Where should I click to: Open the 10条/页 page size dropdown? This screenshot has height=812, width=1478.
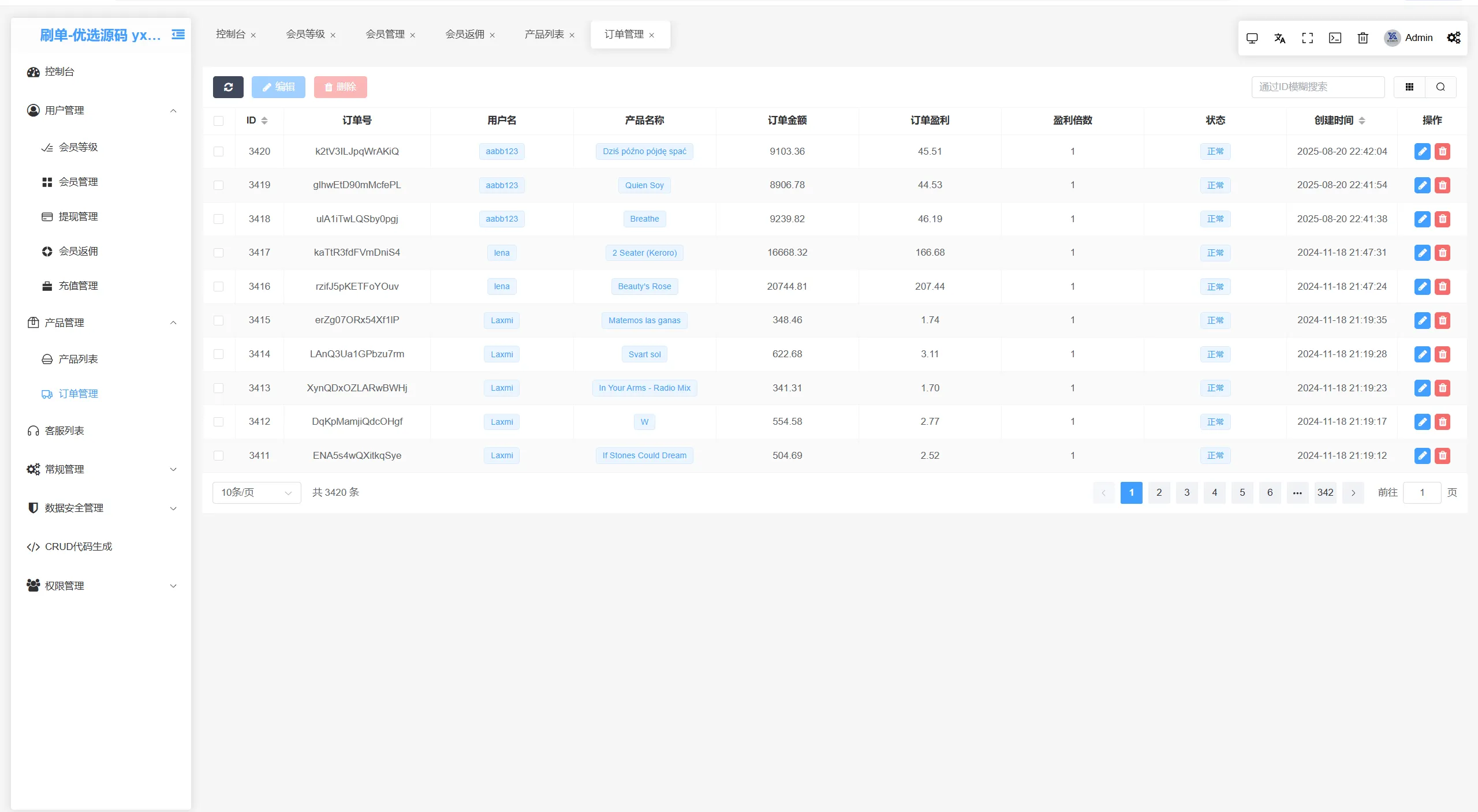(x=256, y=492)
